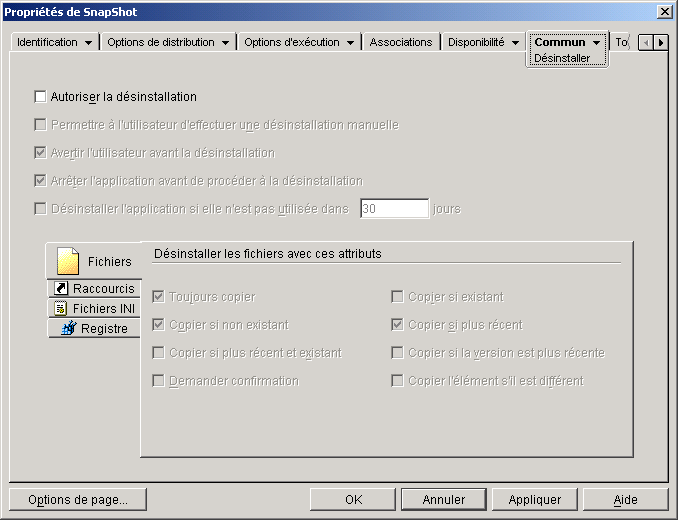This screenshot has height=520, width=678.
Task: Check Copier si la version est plus récente
Action: pyautogui.click(x=397, y=353)
